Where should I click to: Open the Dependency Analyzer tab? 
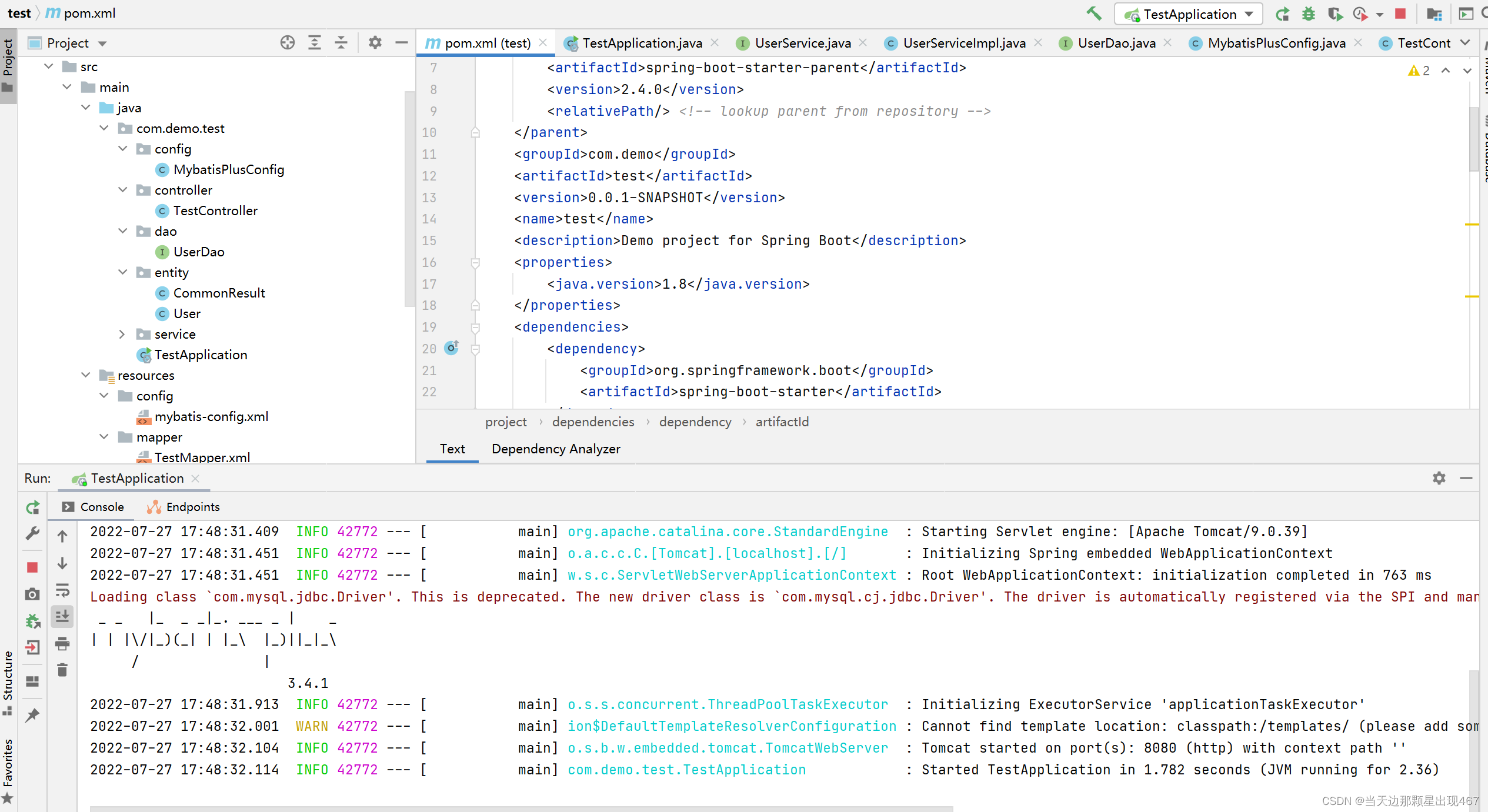pyautogui.click(x=556, y=449)
